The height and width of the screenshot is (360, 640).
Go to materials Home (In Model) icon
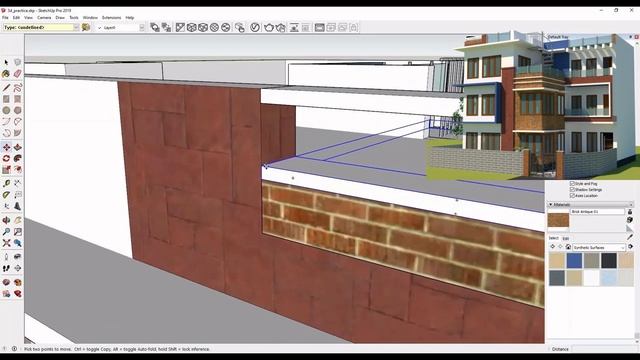click(568, 247)
